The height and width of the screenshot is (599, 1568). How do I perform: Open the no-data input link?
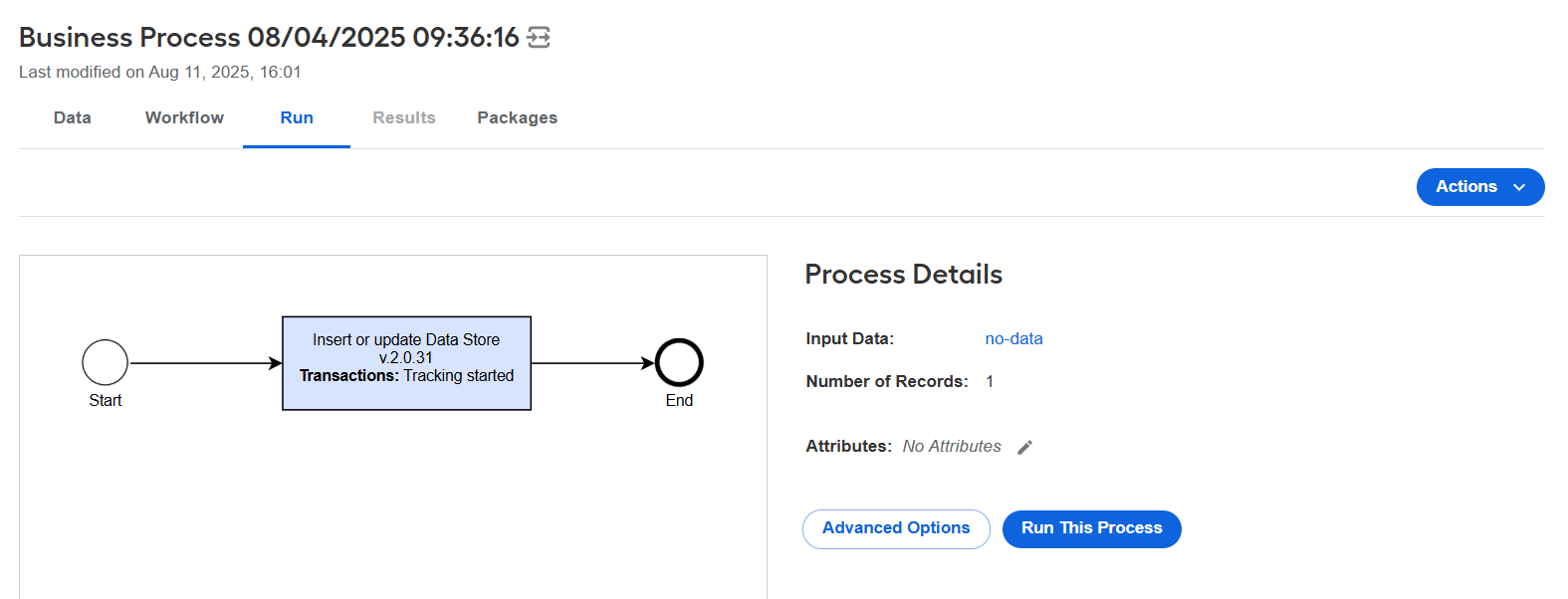click(1013, 338)
